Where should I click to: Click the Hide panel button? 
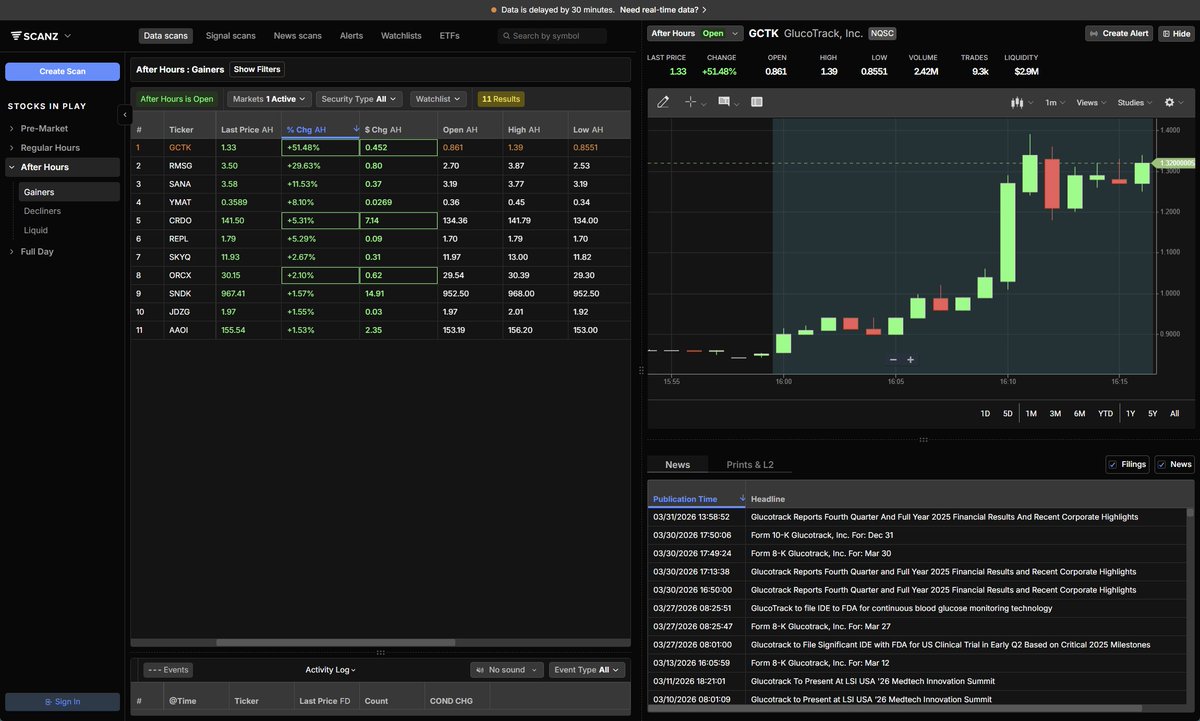[1176, 33]
